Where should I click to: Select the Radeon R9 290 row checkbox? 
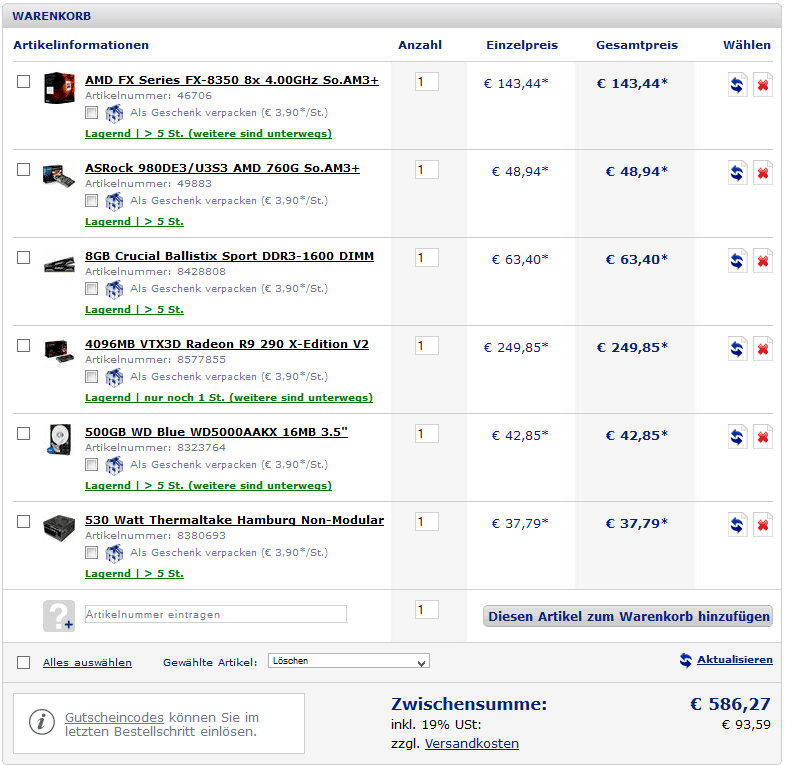point(24,345)
